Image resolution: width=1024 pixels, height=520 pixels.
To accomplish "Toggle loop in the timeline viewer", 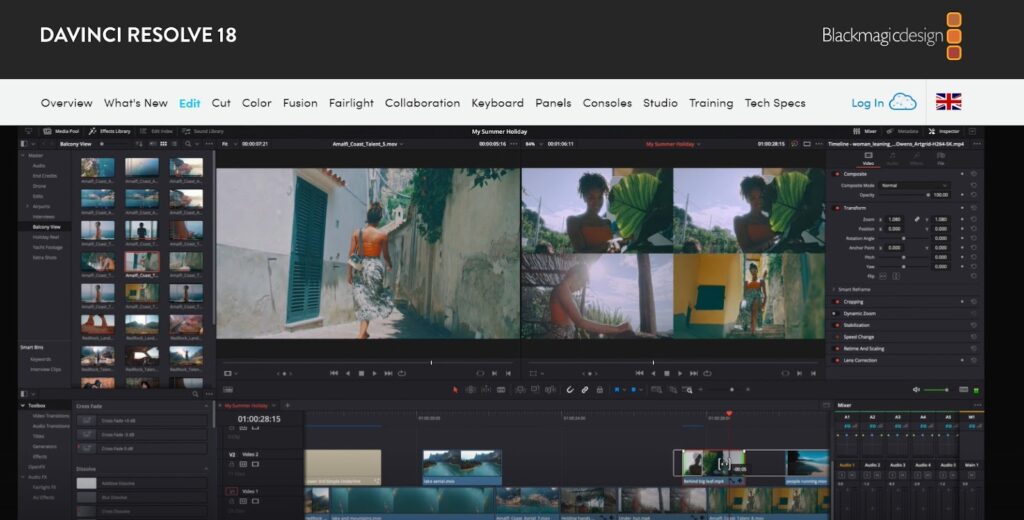I will (x=707, y=373).
